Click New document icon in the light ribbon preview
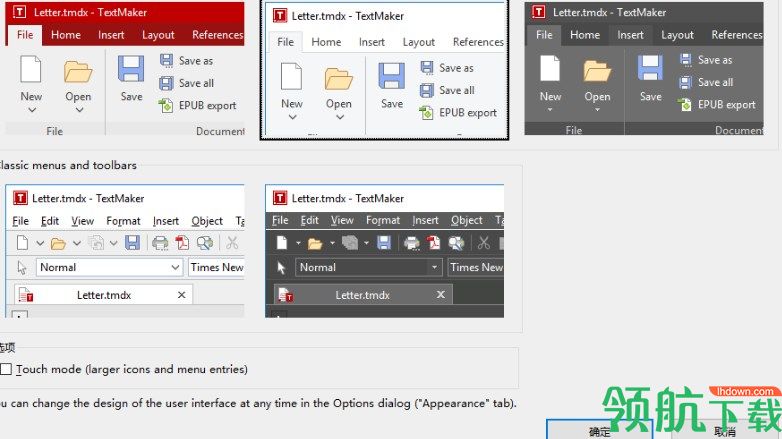The width and height of the screenshot is (782, 439). click(292, 76)
